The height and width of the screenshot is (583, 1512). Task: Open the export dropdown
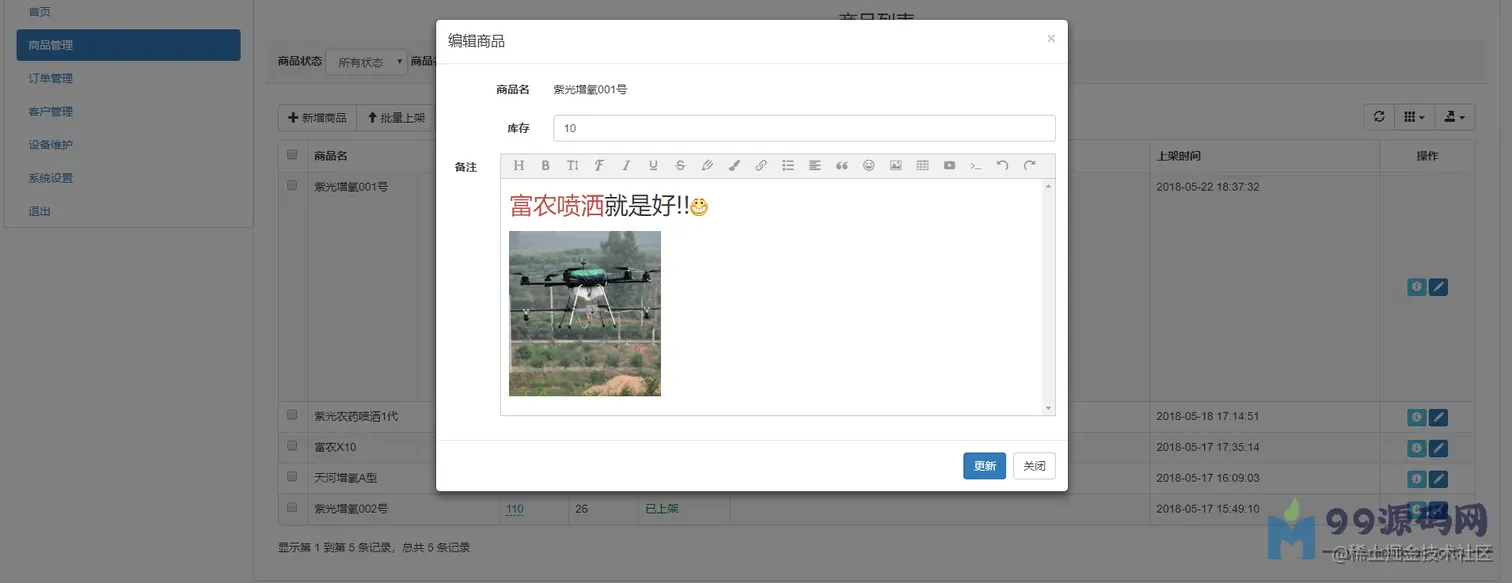point(1454,117)
